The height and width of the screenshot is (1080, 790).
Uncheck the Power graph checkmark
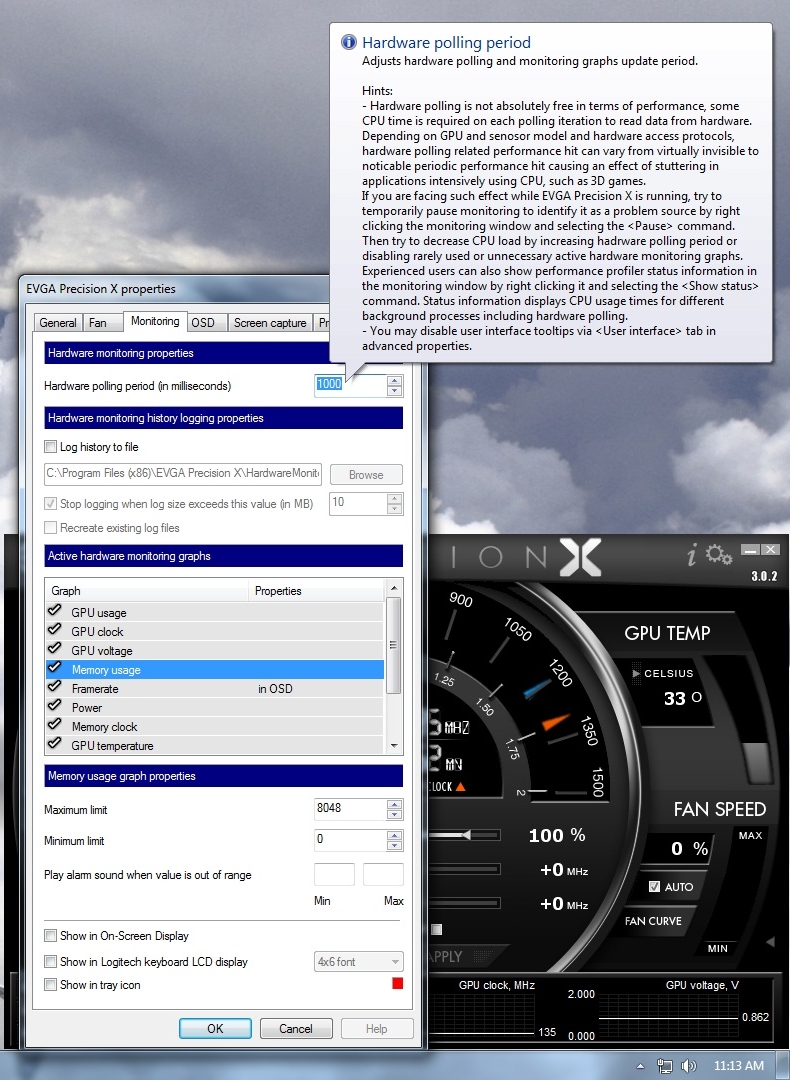pyautogui.click(x=54, y=706)
